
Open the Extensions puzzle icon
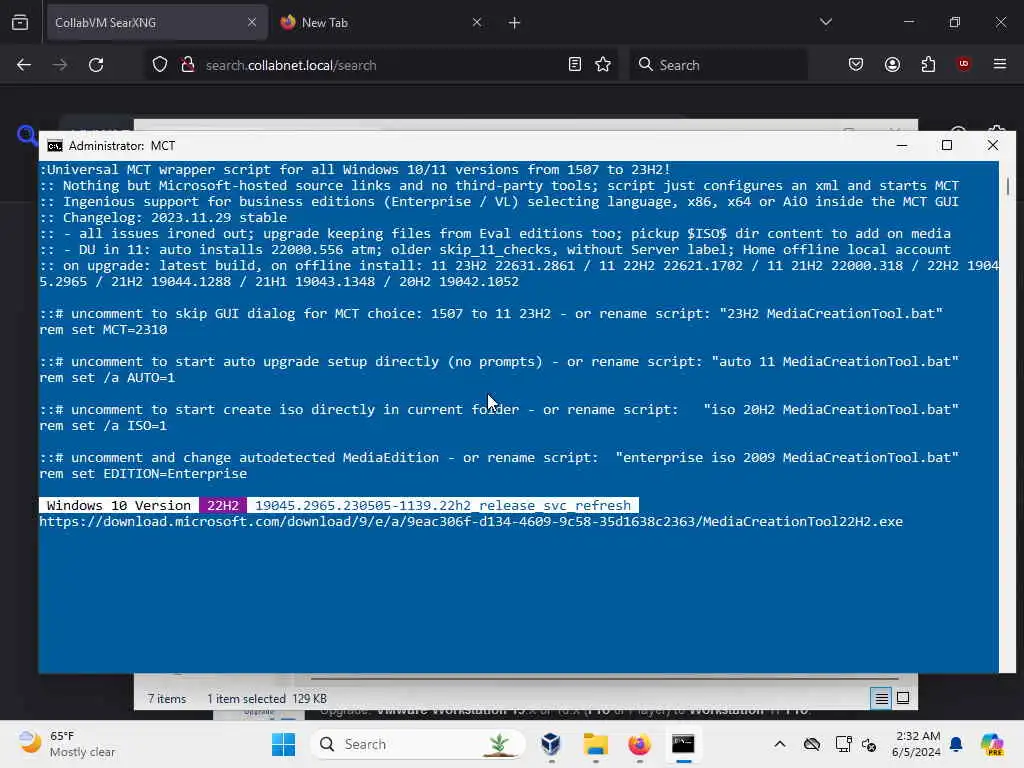coord(928,65)
